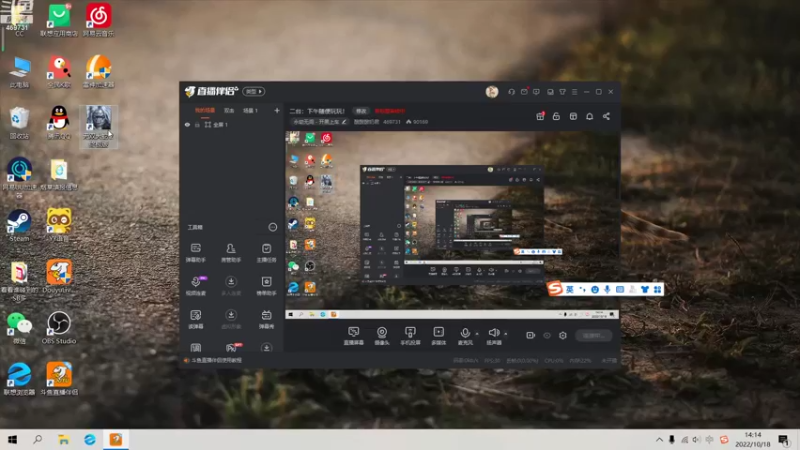
Task: Switch to the first scenes tab highlighted red
Action: 205,111
